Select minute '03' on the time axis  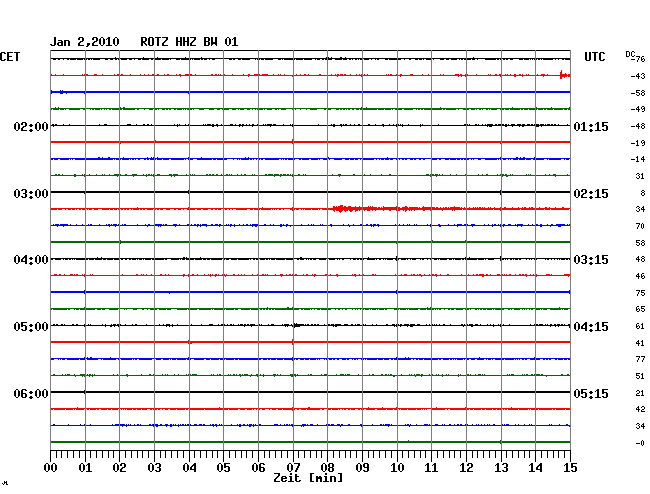click(x=154, y=467)
